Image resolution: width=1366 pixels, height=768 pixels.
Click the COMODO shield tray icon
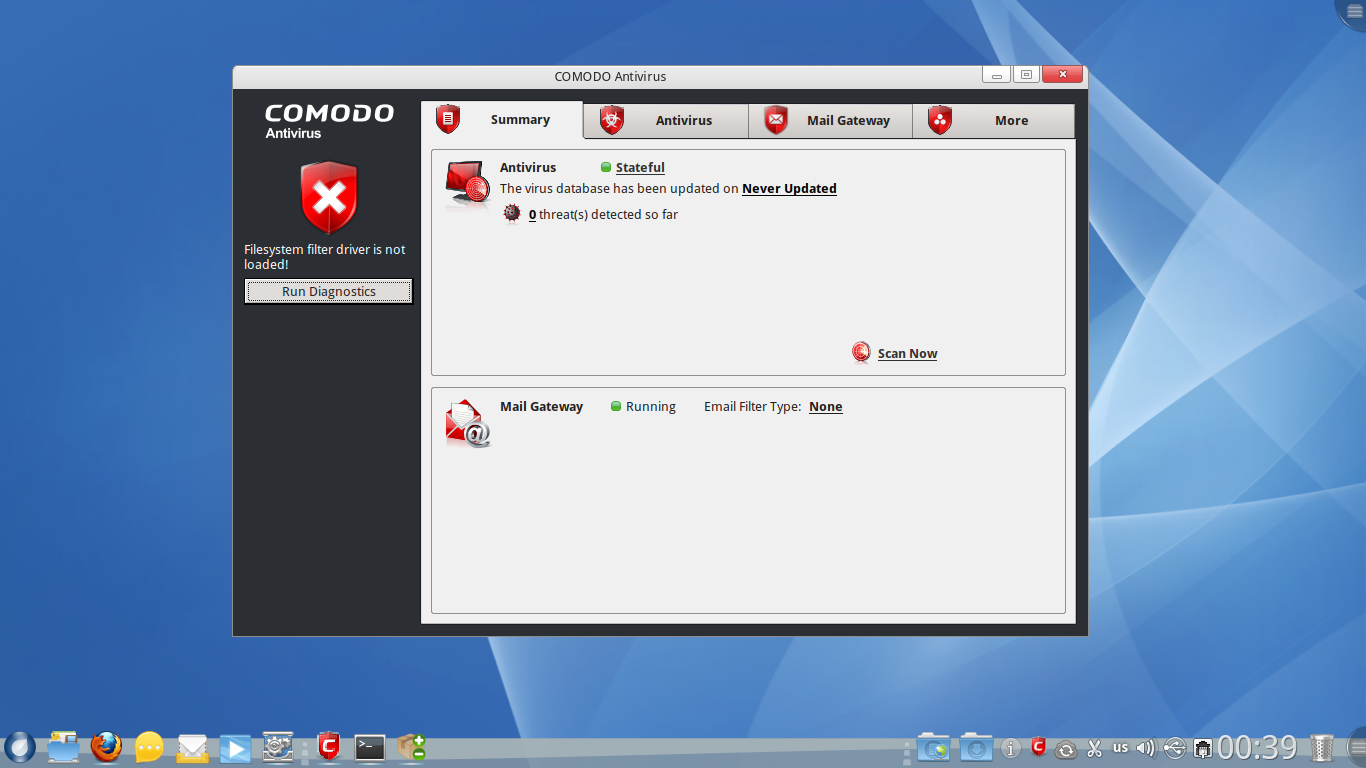tap(1039, 747)
